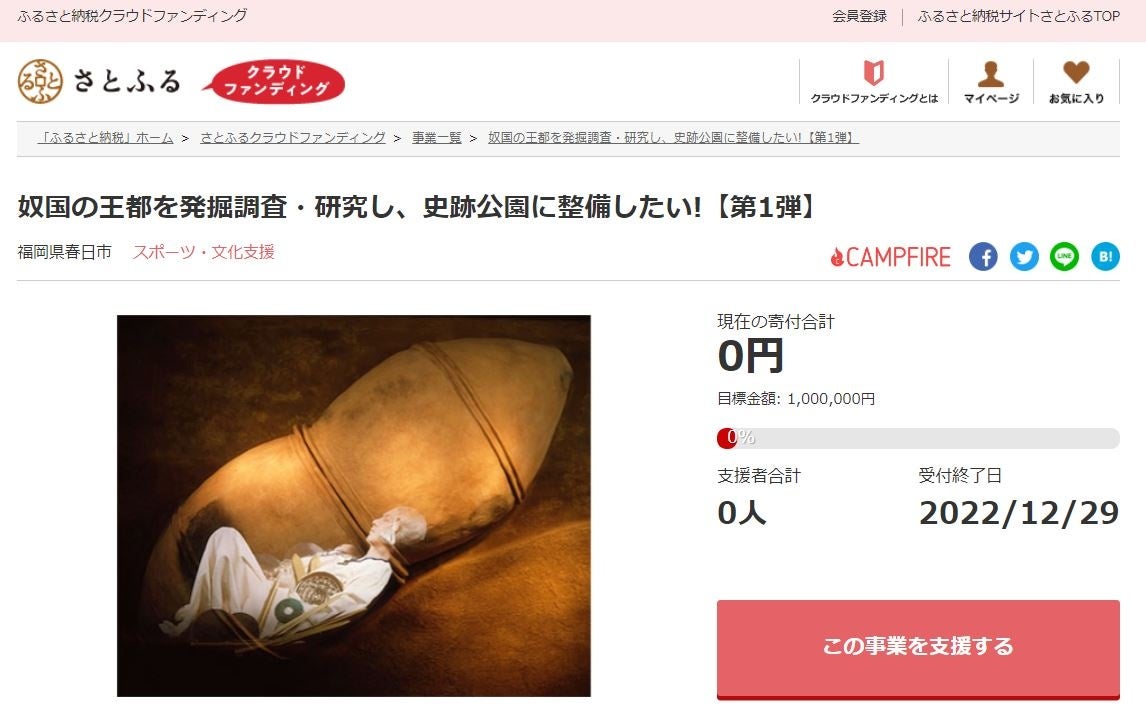1146x719 pixels.
Task: Open 事業一覧 breadcrumb link
Action: (x=437, y=137)
